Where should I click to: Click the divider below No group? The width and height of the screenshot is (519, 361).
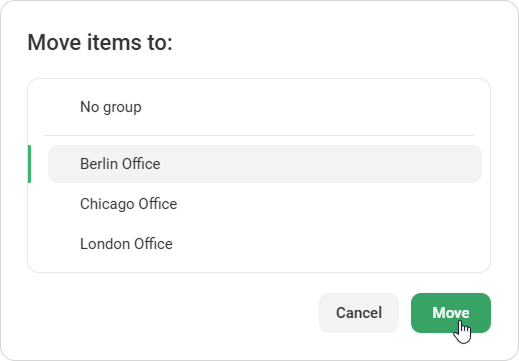[x=259, y=135]
